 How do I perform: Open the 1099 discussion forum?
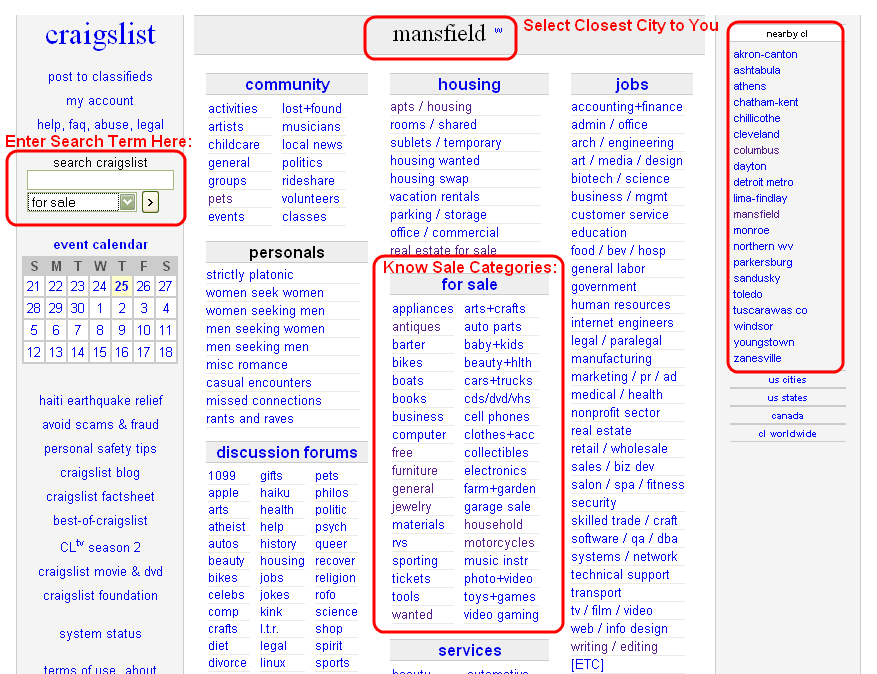coord(221,476)
